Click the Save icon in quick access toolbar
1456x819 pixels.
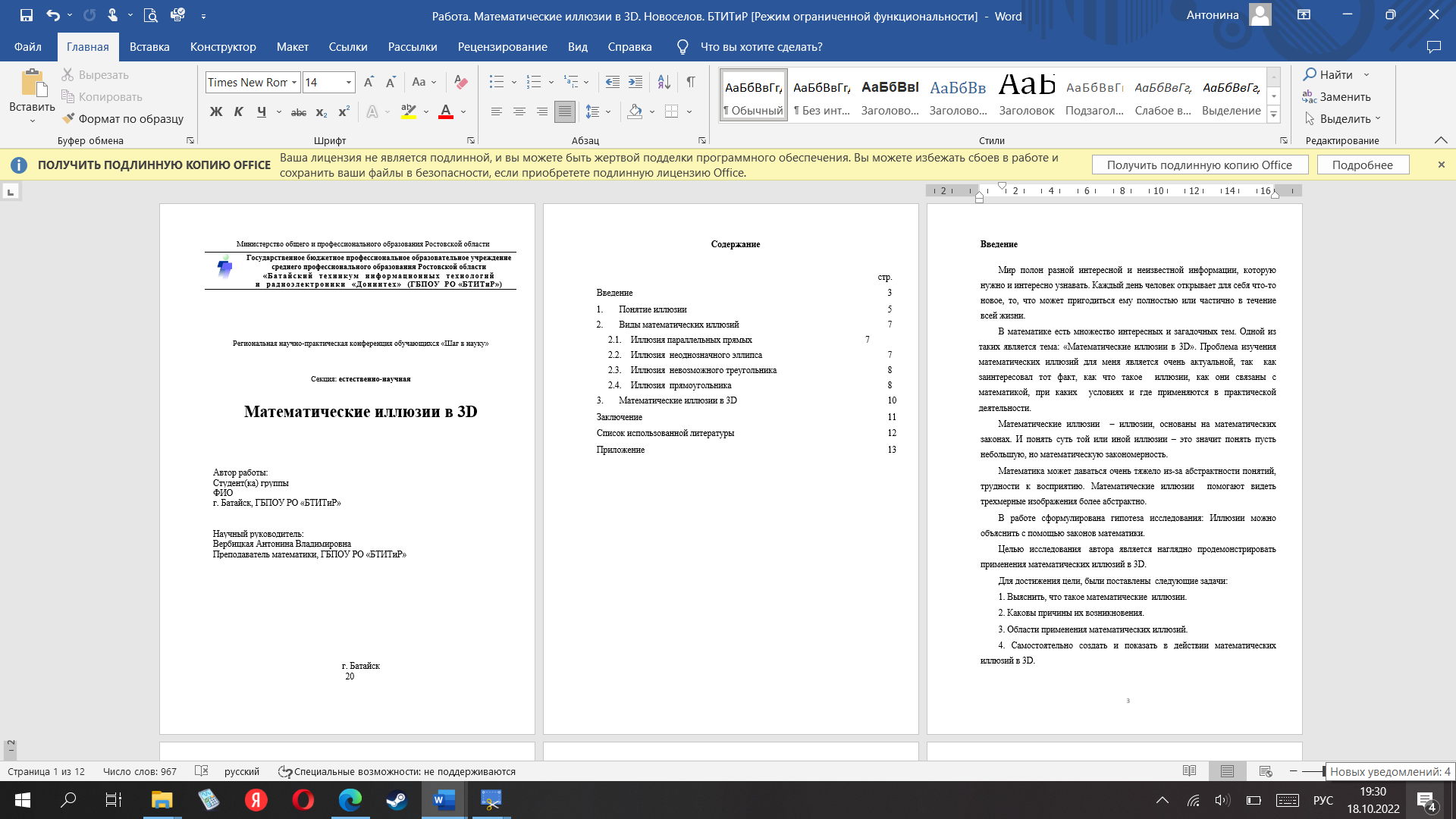[x=27, y=15]
